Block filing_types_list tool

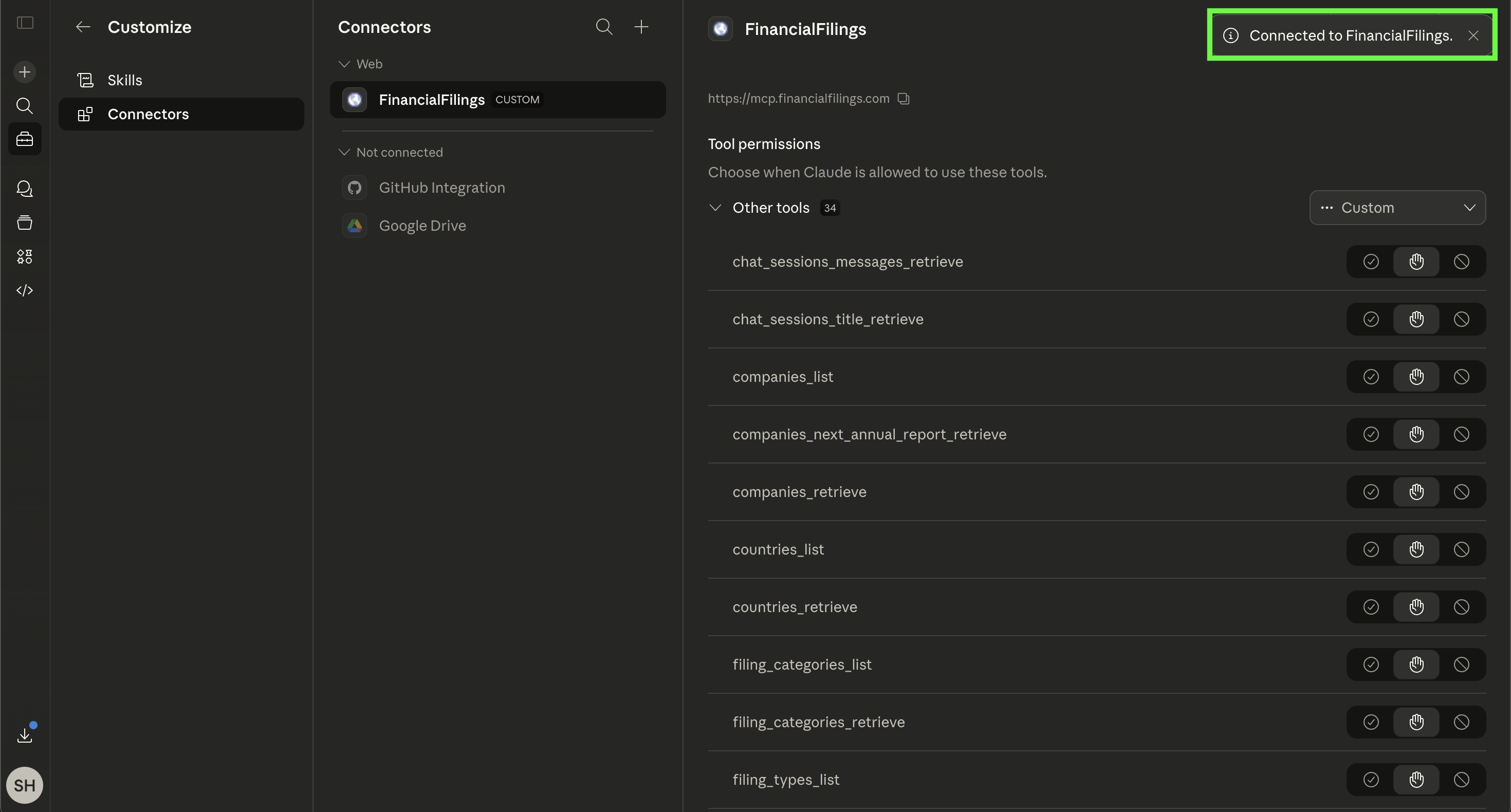pyautogui.click(x=1462, y=779)
